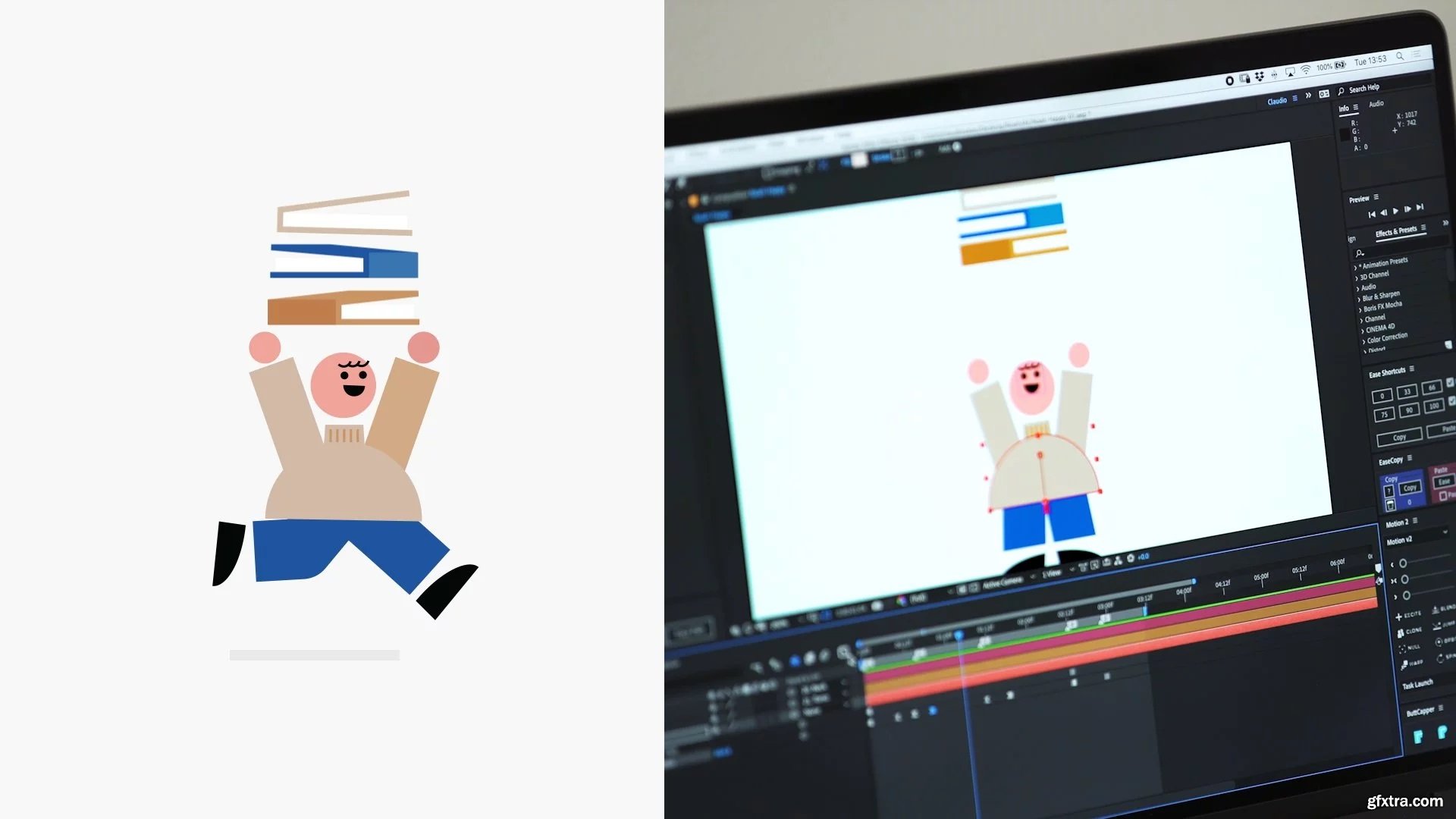Expand the Blur & Sharpen effects category
Screen dimensions: 1456x819
click(1359, 299)
